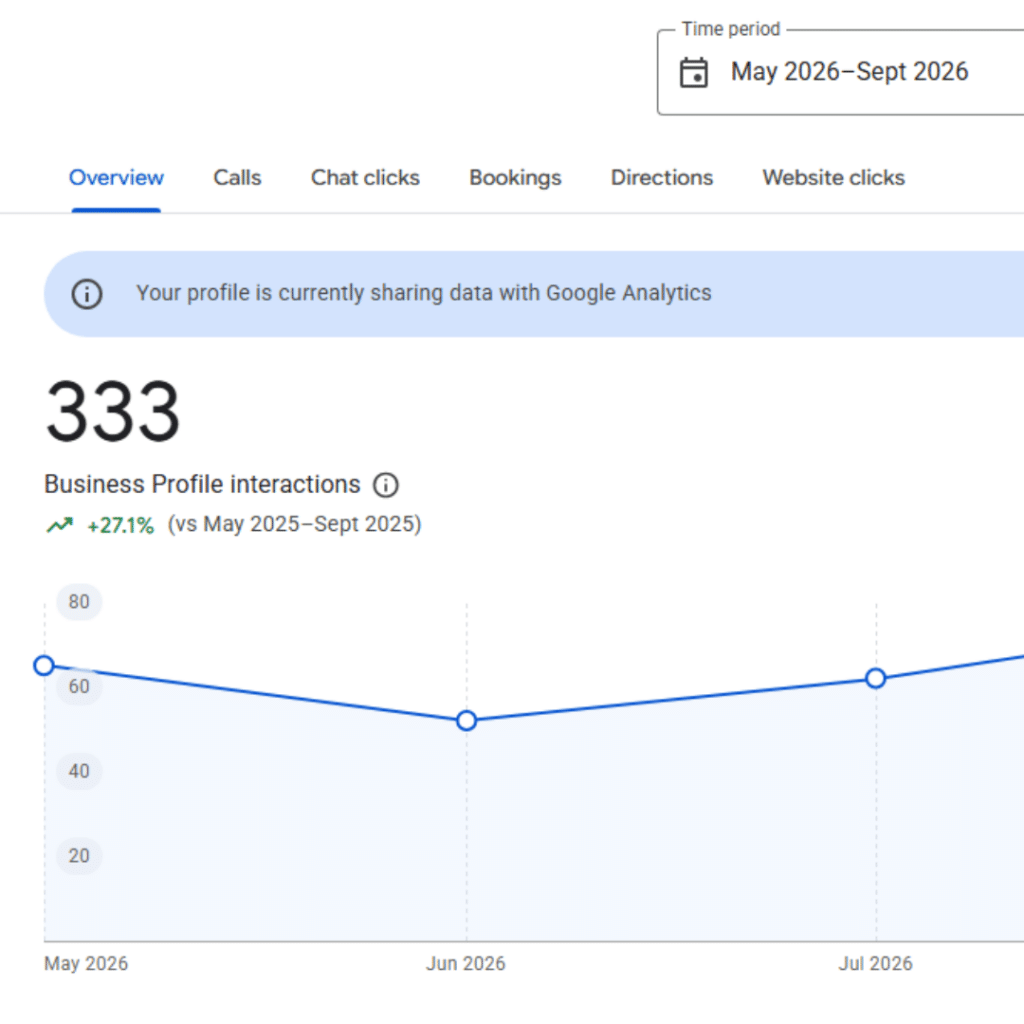Select the May 2026 data point on chart
The image size is (1024, 1024).
(x=44, y=665)
